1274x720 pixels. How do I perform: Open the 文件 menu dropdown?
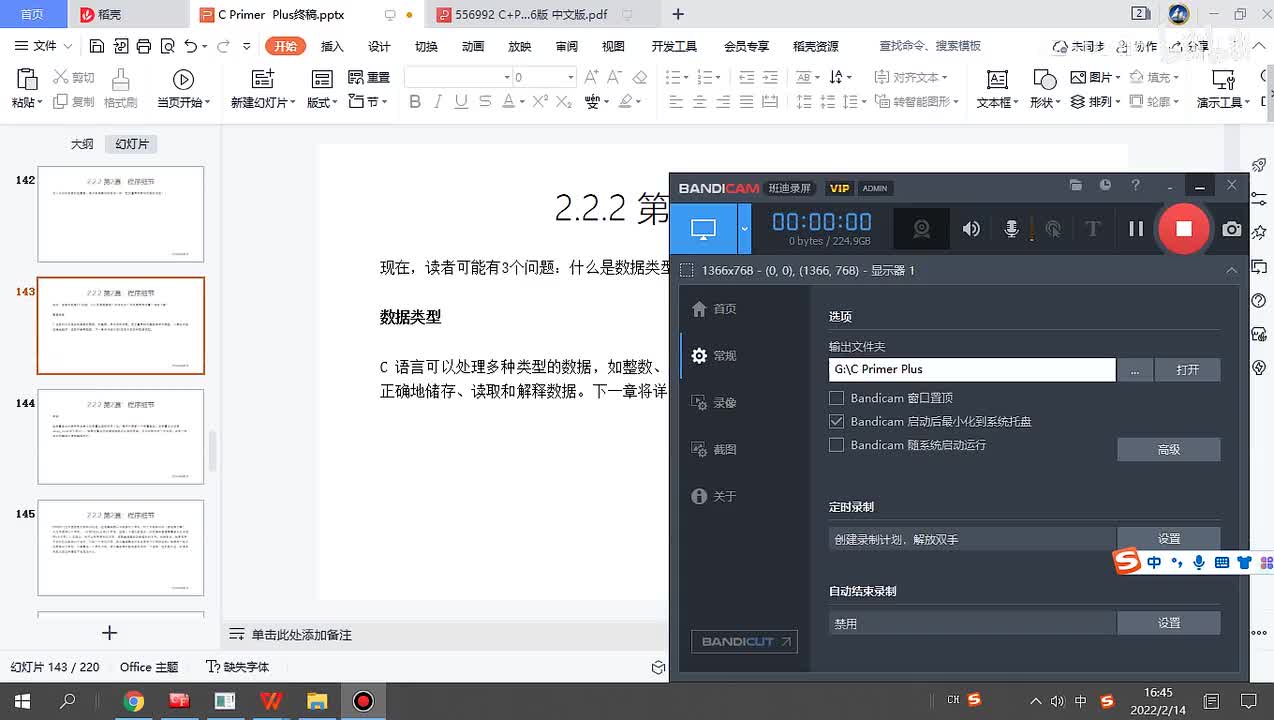pyautogui.click(x=44, y=46)
